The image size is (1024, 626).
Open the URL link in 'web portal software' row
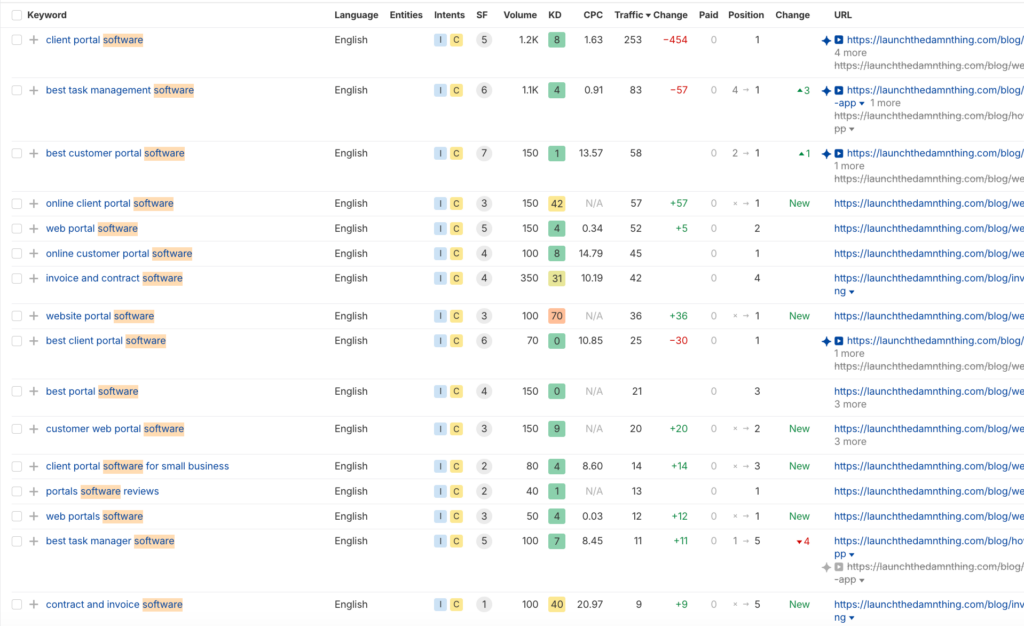[929, 228]
